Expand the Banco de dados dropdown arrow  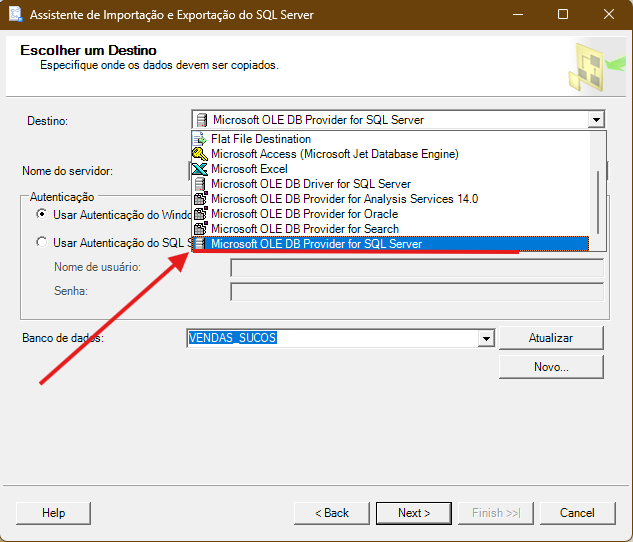pos(486,338)
